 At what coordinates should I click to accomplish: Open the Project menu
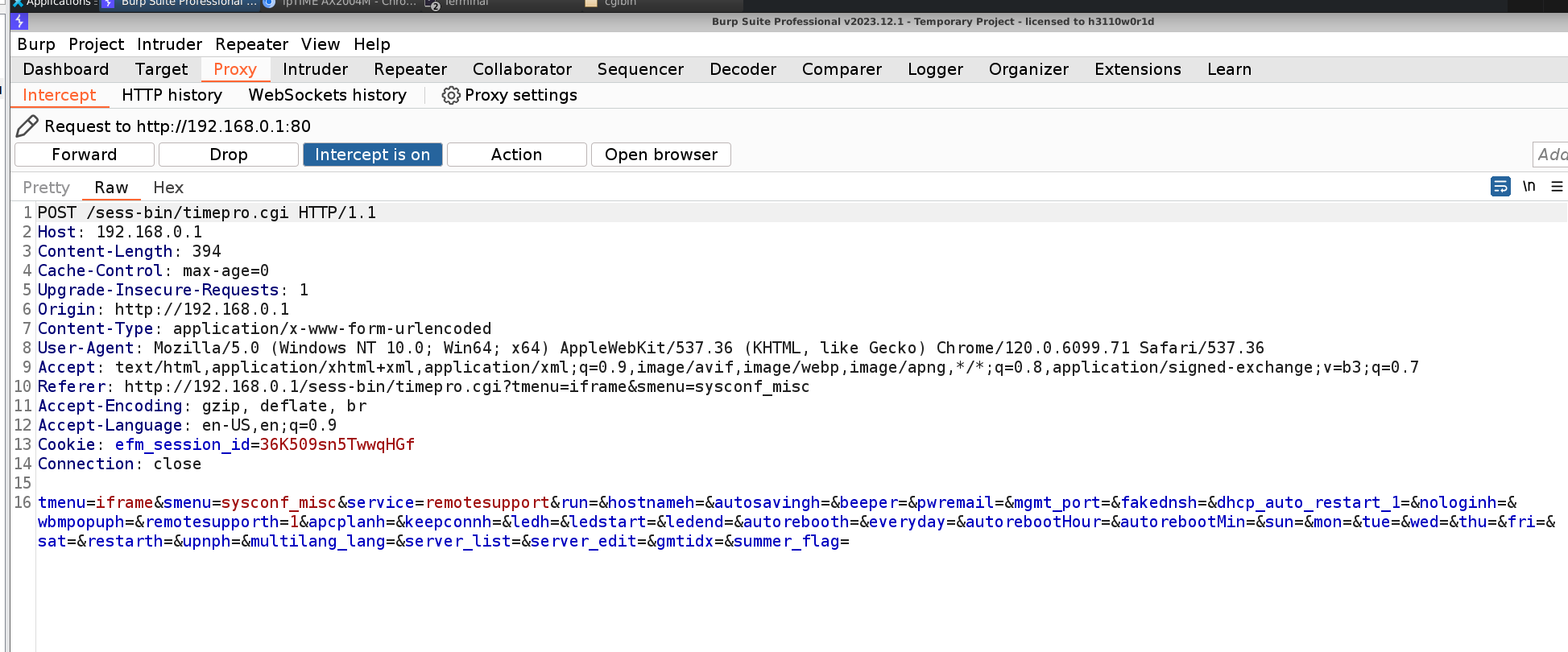coord(97,44)
